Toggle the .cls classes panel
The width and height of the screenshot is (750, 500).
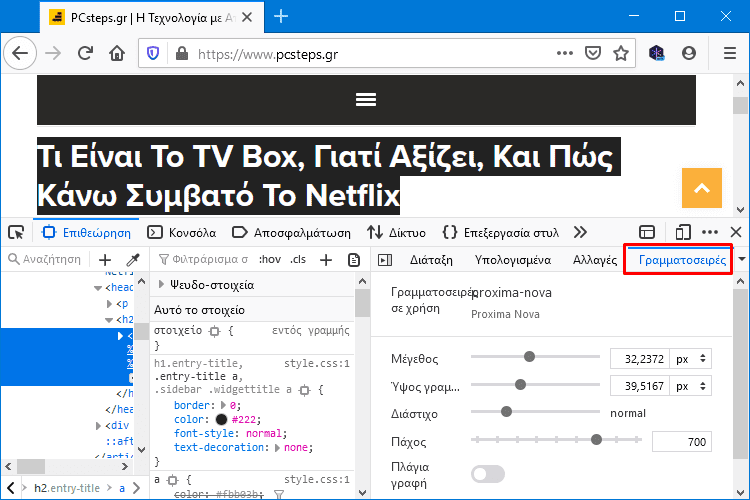(x=298, y=259)
